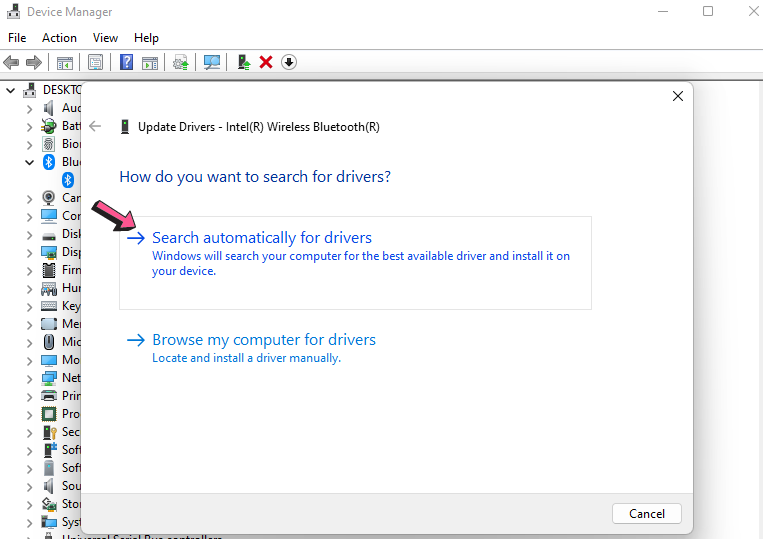Select the Computer tree row
This screenshot has height=539, width=763.
61,216
